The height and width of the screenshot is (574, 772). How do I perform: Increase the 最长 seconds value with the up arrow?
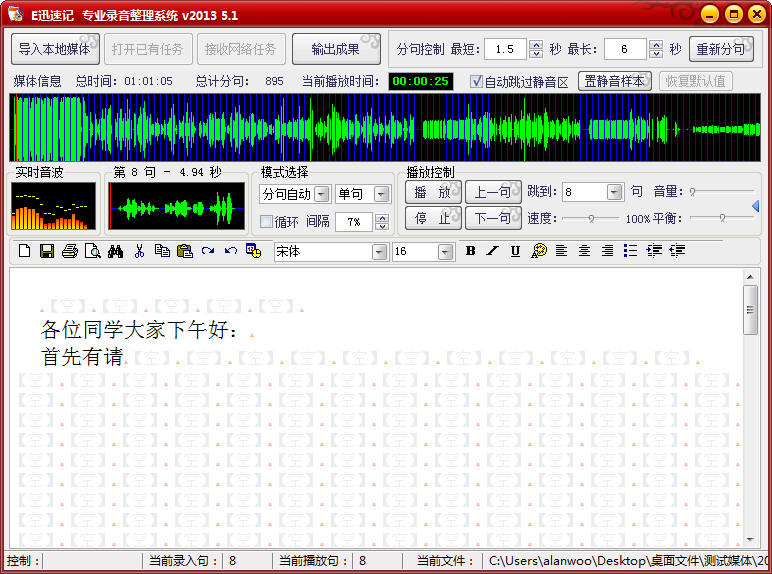[x=656, y=45]
